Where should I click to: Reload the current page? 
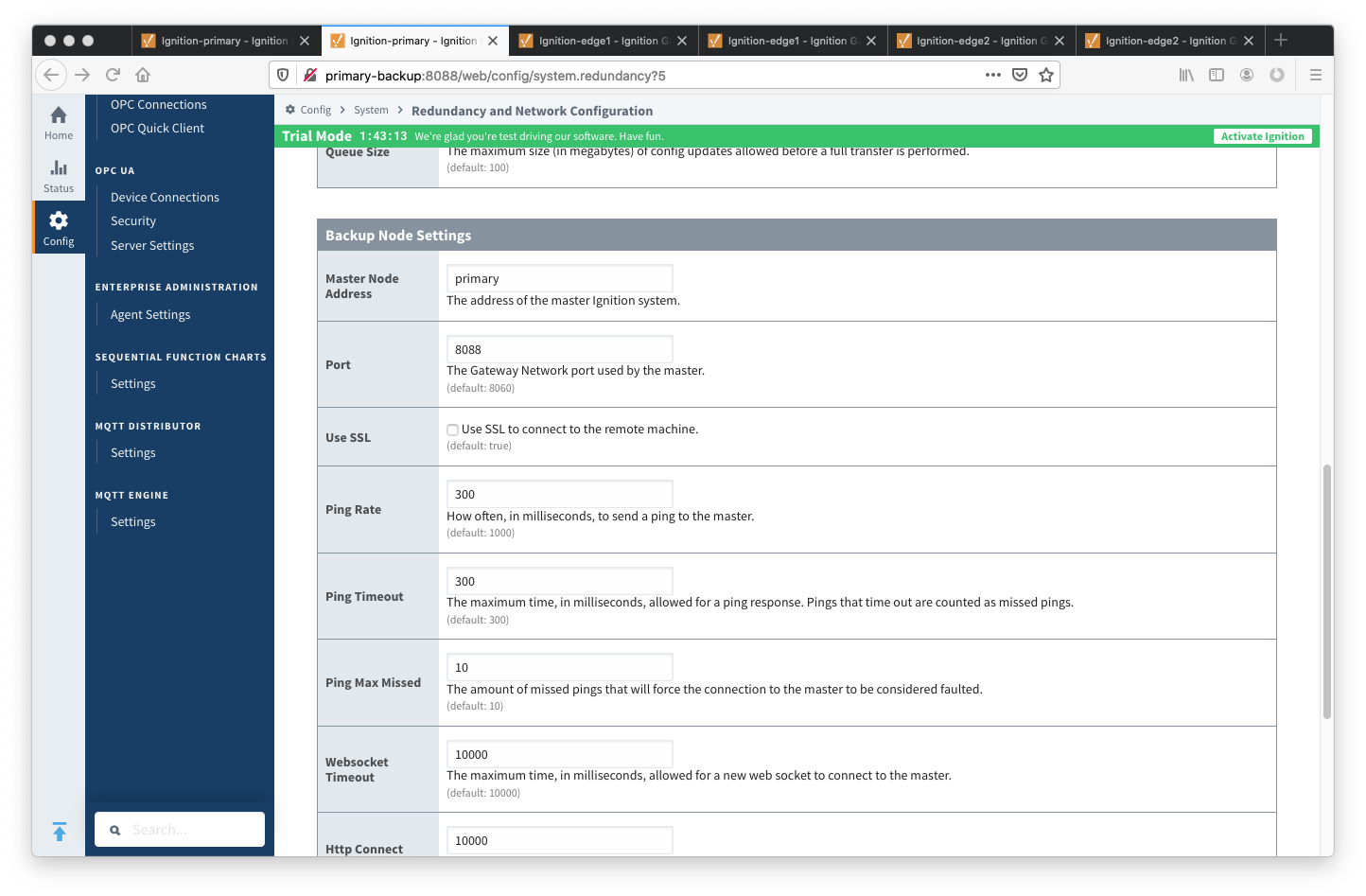(113, 75)
